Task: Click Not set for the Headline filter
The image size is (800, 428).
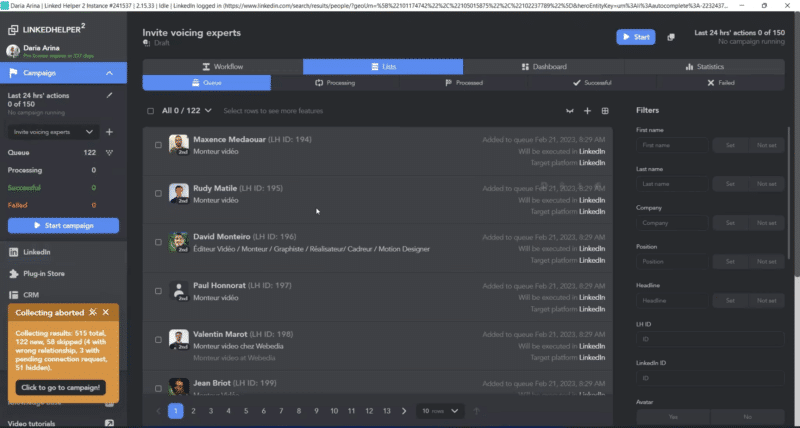Action: pos(766,300)
